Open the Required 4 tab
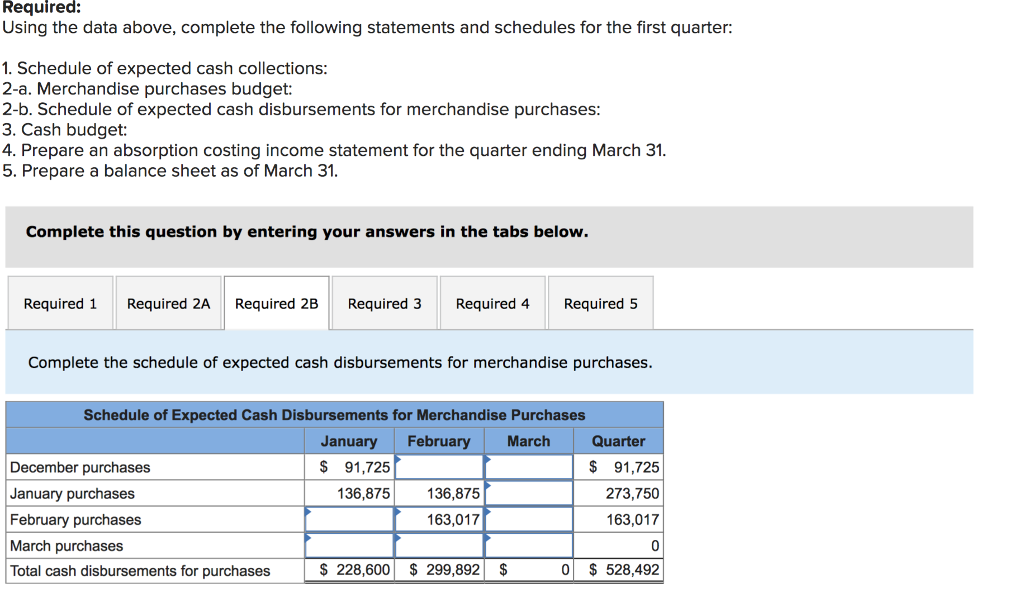The width and height of the screenshot is (1024, 598). click(492, 302)
